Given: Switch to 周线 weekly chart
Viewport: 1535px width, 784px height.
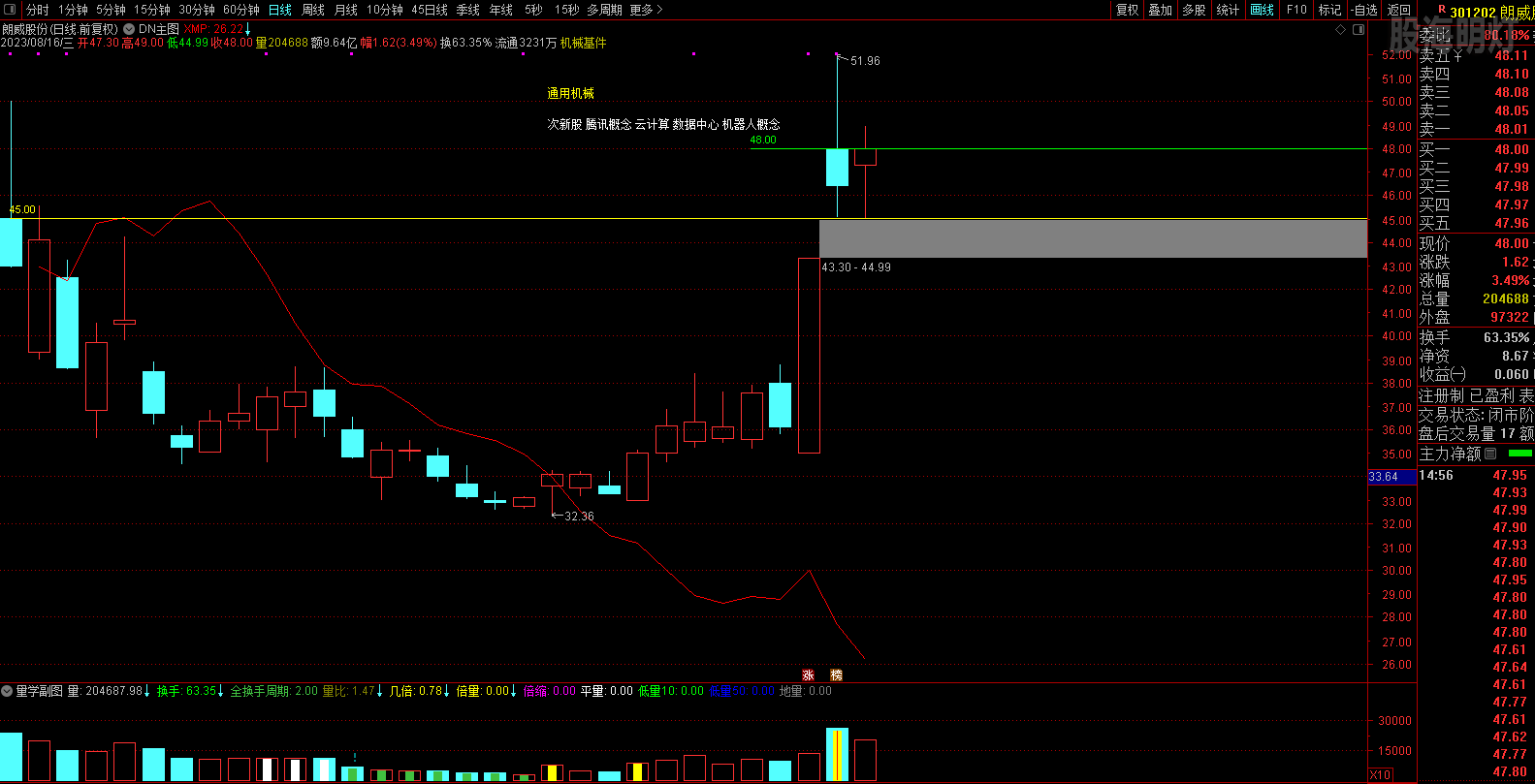Looking at the screenshot, I should click(313, 10).
